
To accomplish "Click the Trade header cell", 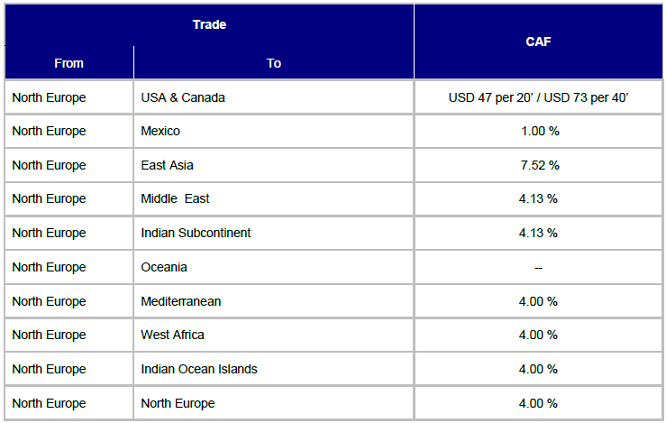I will 209,25.
